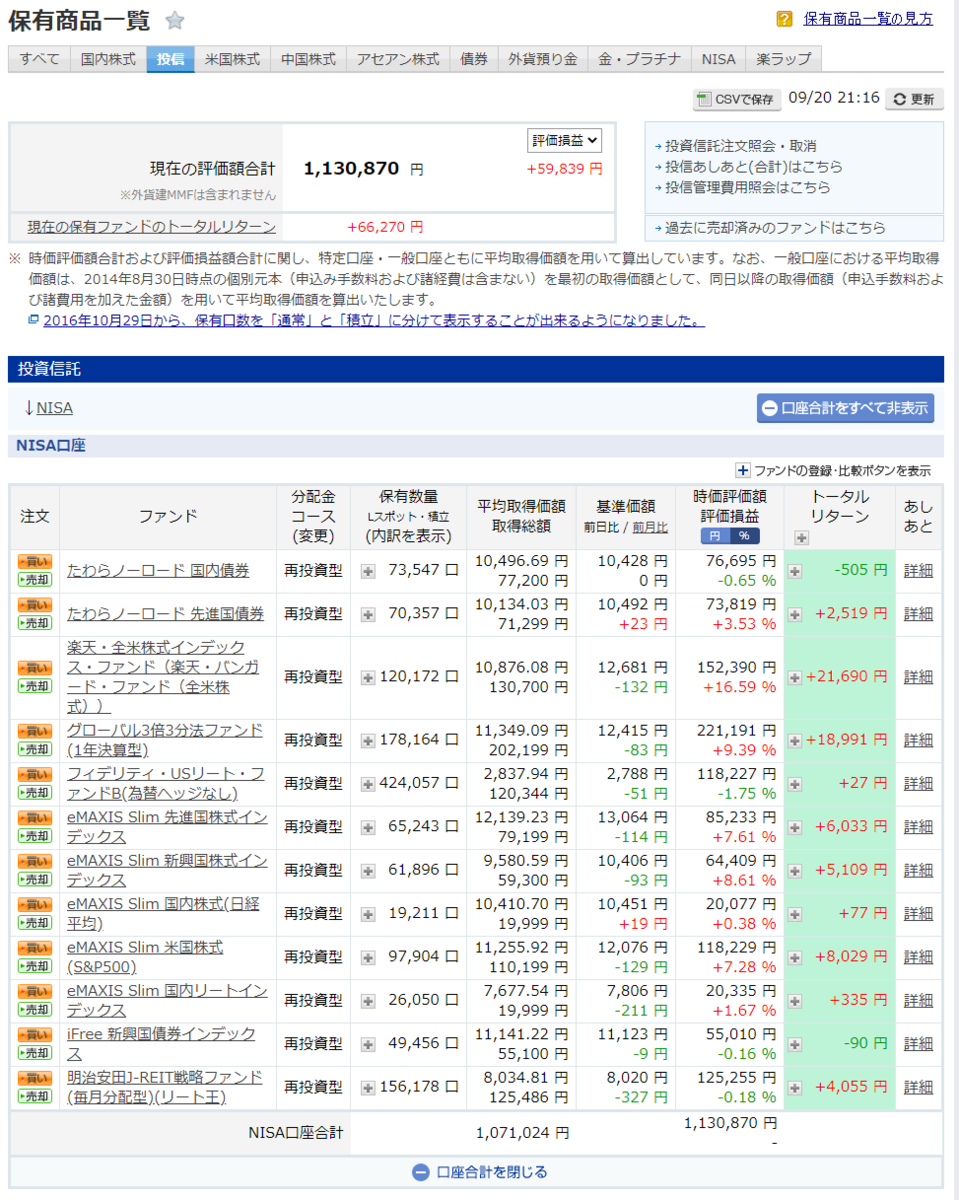Click 売却 for グローバル3倍3分法ファンド
This screenshot has height=1200, width=959.
pyautogui.click(x=34, y=749)
